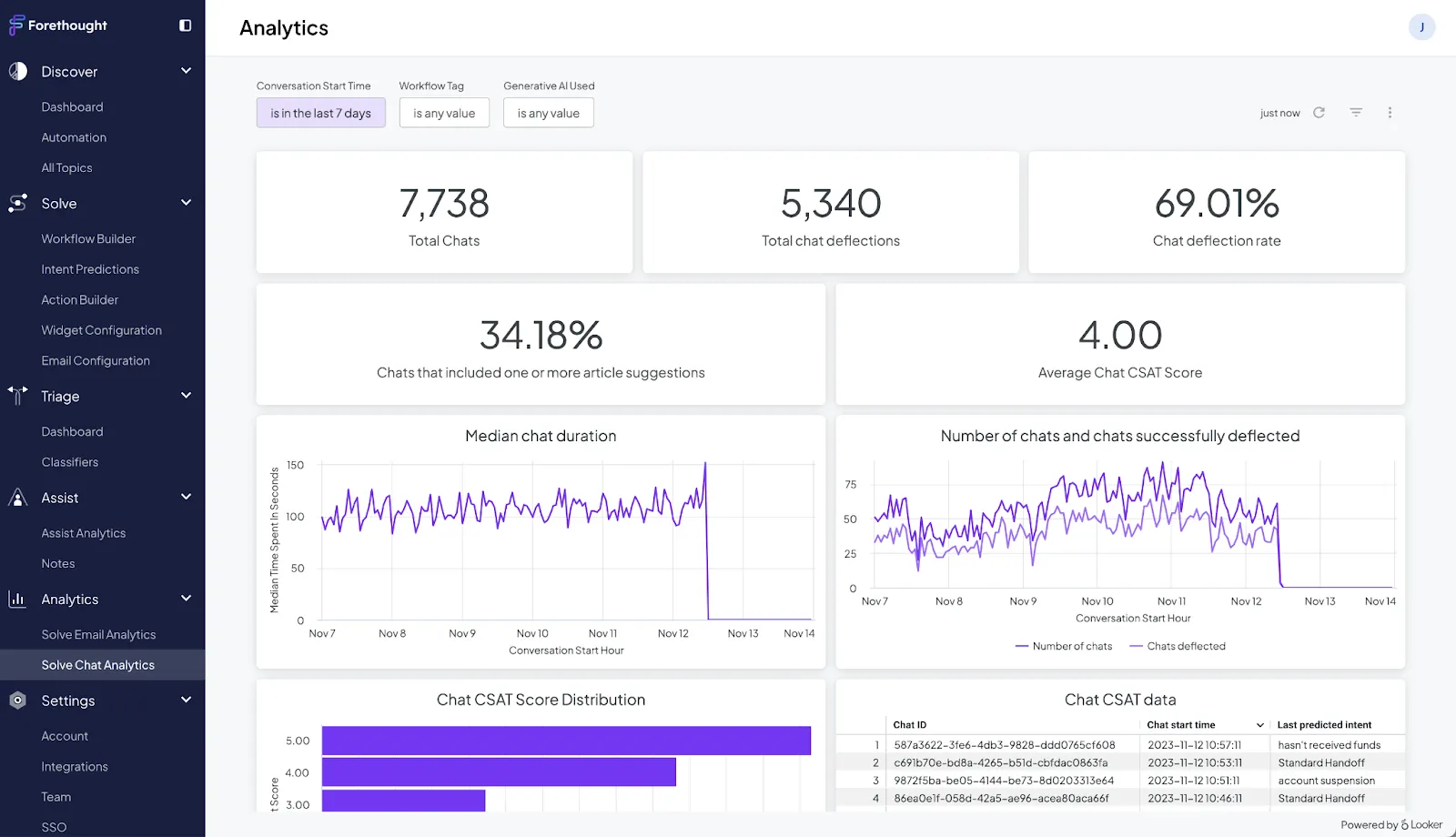Screen dimensions: 1456x837
Task: Click the Triage section icon
Action: pyautogui.click(x=17, y=396)
